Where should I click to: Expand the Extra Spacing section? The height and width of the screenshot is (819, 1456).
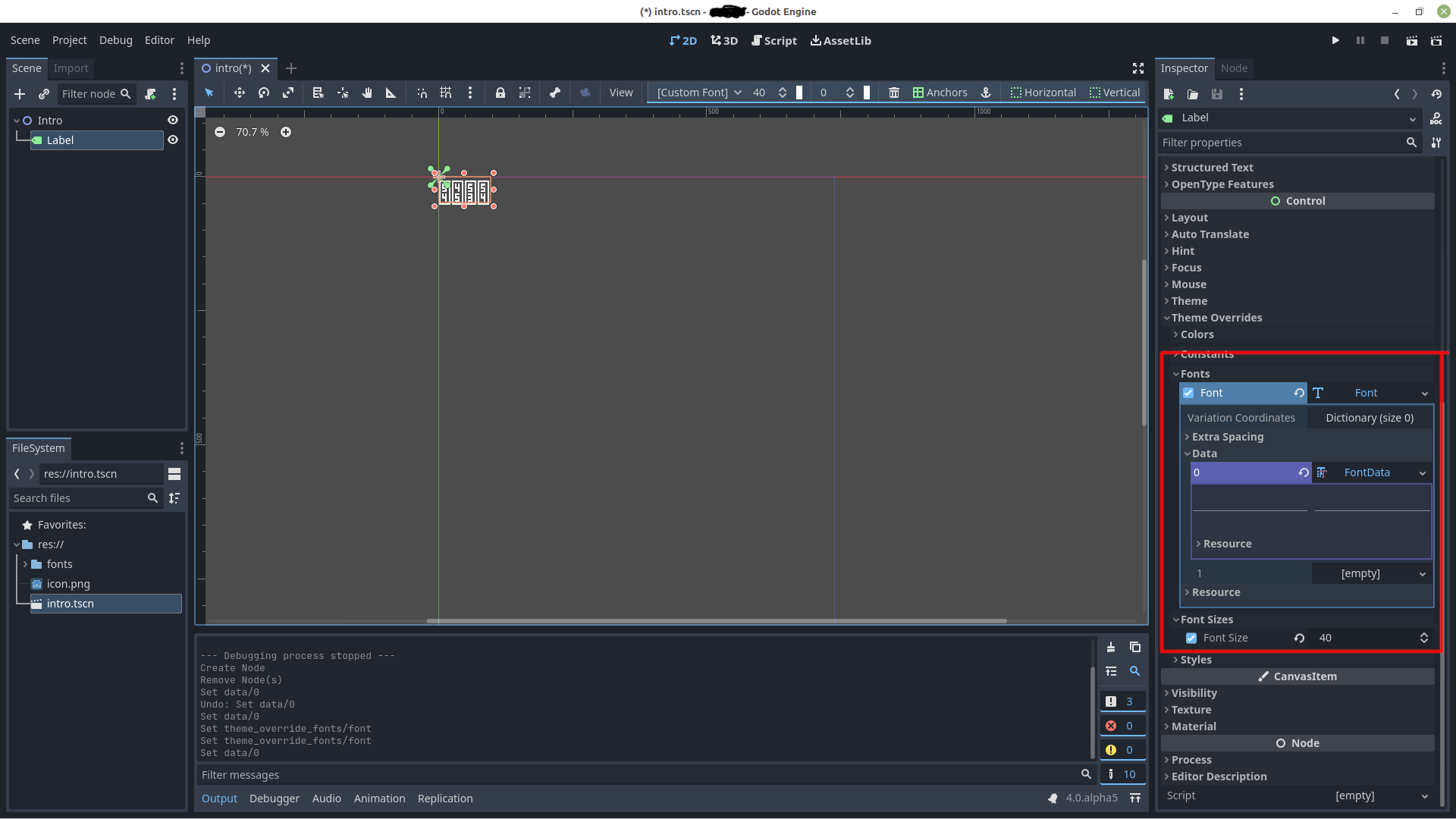(1227, 437)
